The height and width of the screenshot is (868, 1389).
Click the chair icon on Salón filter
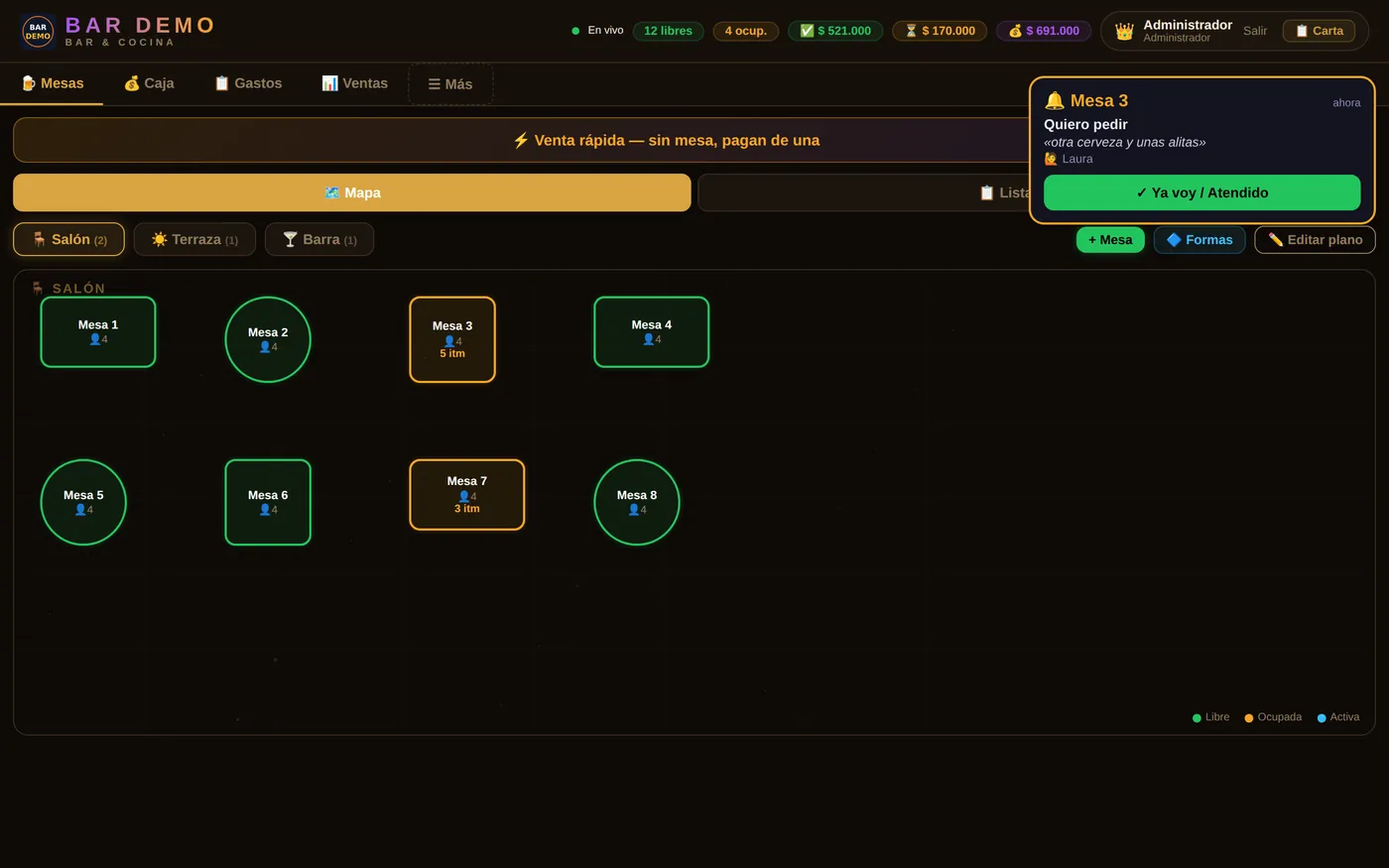40,239
